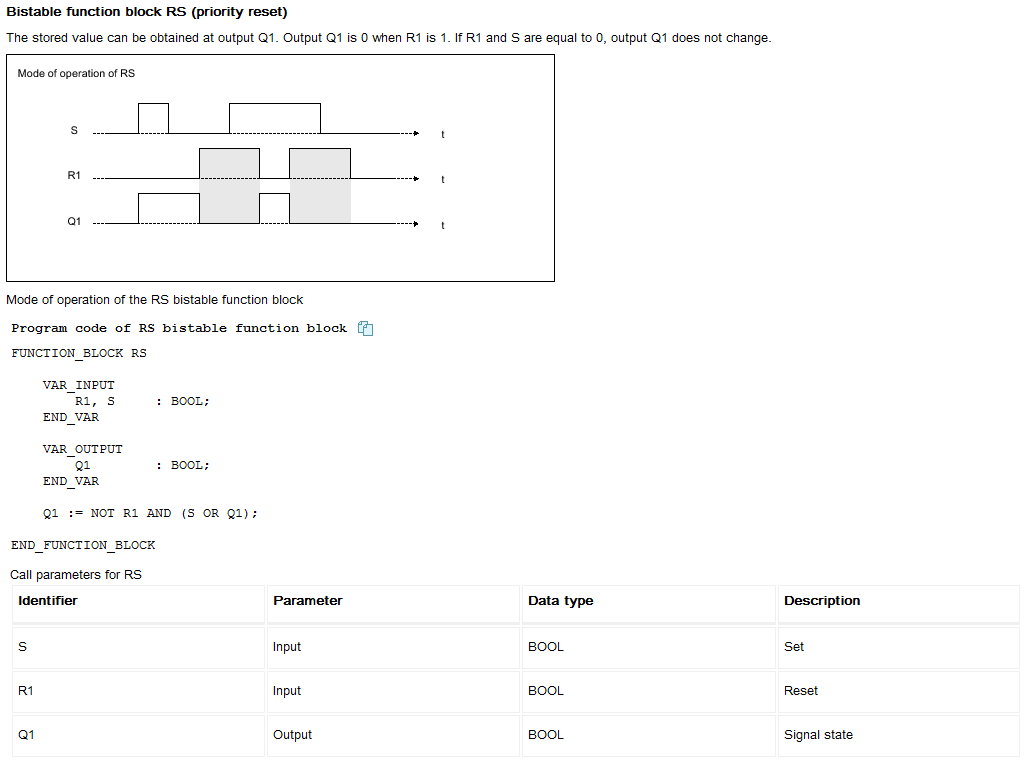Image resolution: width=1024 pixels, height=761 pixels.
Task: Click the "Q1 := NOT R1 AND (S OR Q1);" statement
Action: [x=150, y=513]
